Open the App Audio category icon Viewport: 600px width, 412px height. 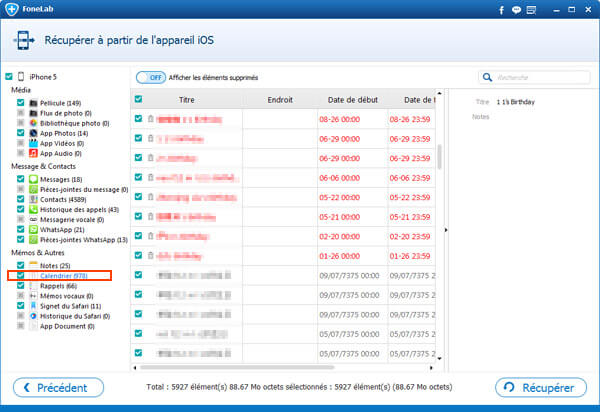pyautogui.click(x=33, y=153)
